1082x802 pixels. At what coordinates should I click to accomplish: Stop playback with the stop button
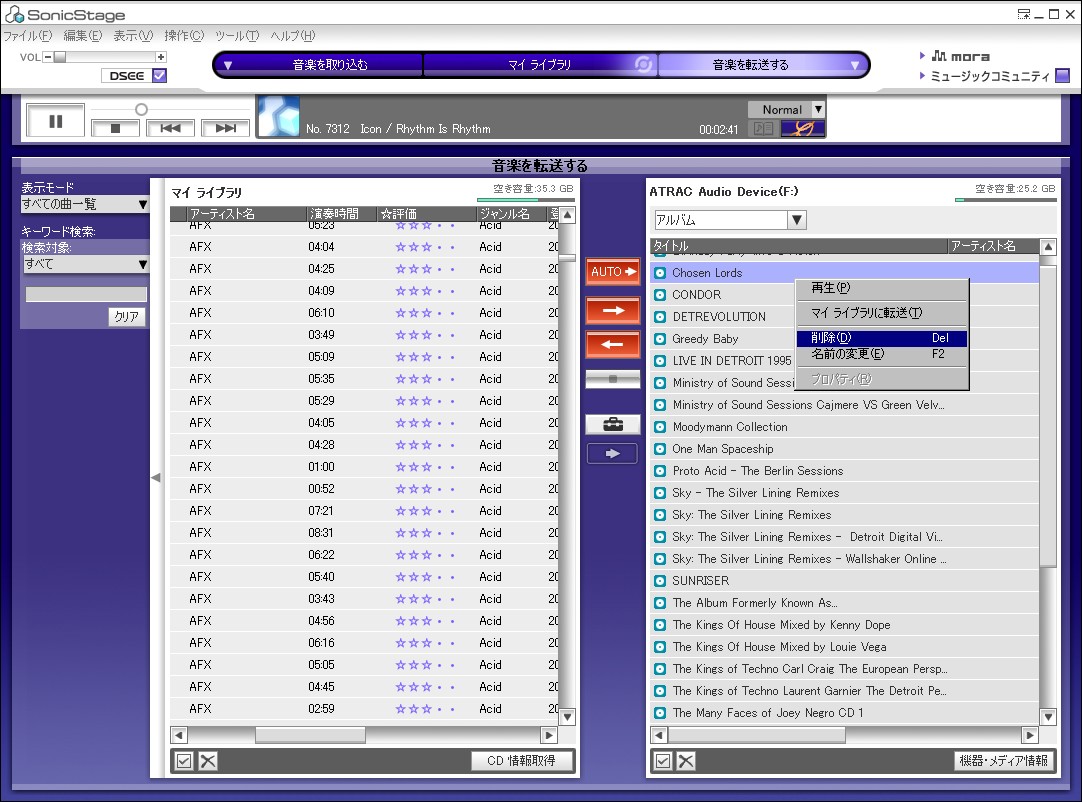[x=115, y=128]
